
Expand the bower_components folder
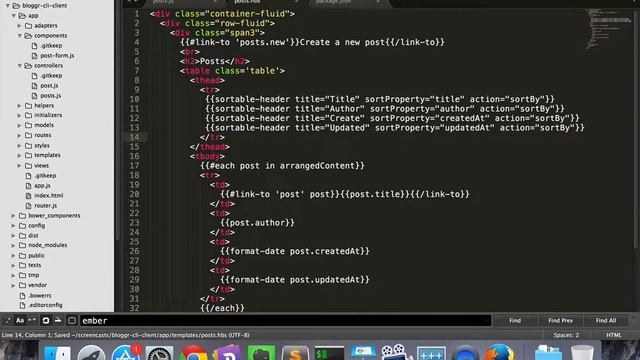click(13, 216)
